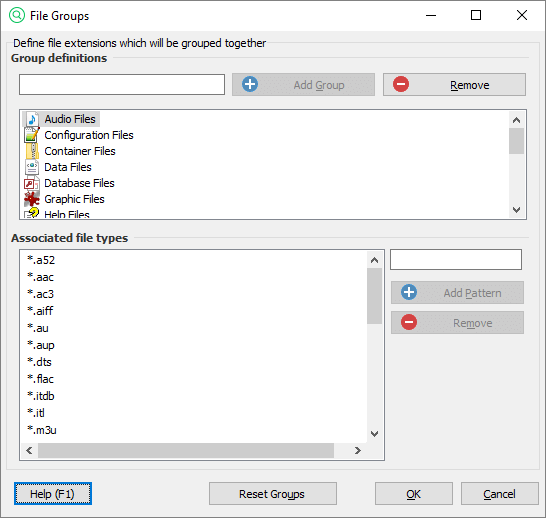Select the *.flac pattern
Screen dimensions: 546x518
coord(40,379)
